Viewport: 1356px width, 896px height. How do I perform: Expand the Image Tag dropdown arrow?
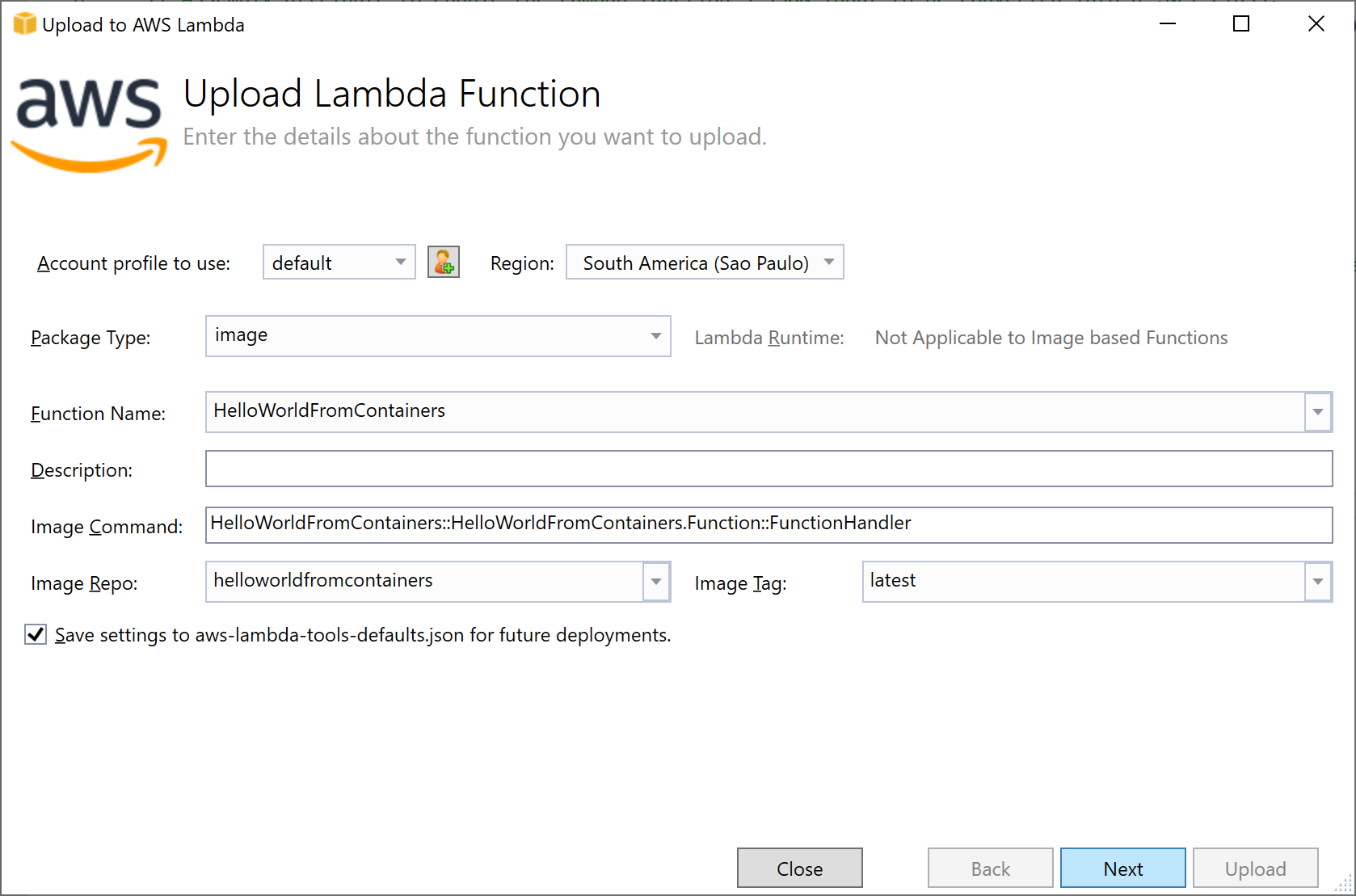pyautogui.click(x=1318, y=582)
